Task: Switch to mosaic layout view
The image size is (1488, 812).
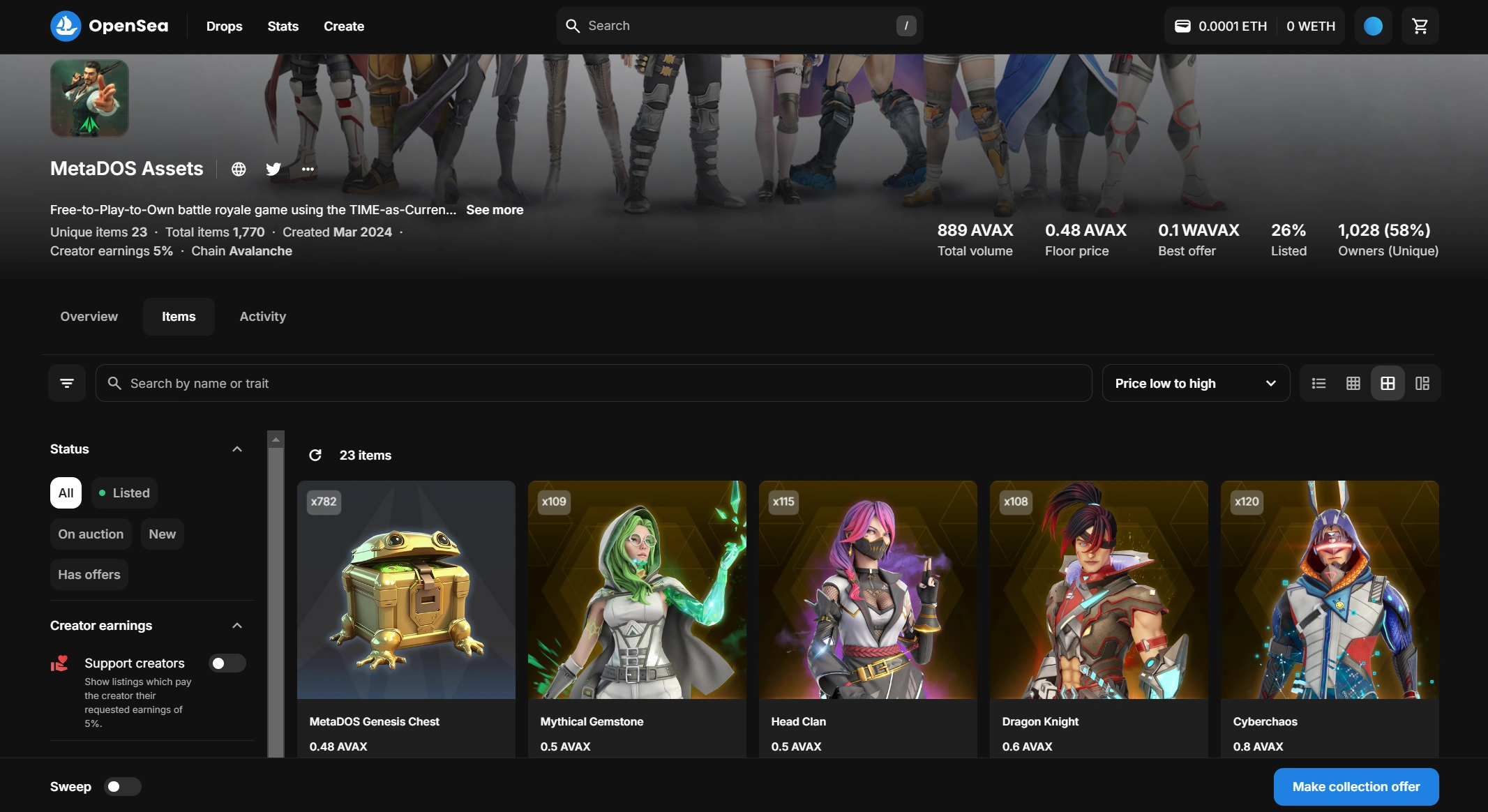Action: point(1422,383)
